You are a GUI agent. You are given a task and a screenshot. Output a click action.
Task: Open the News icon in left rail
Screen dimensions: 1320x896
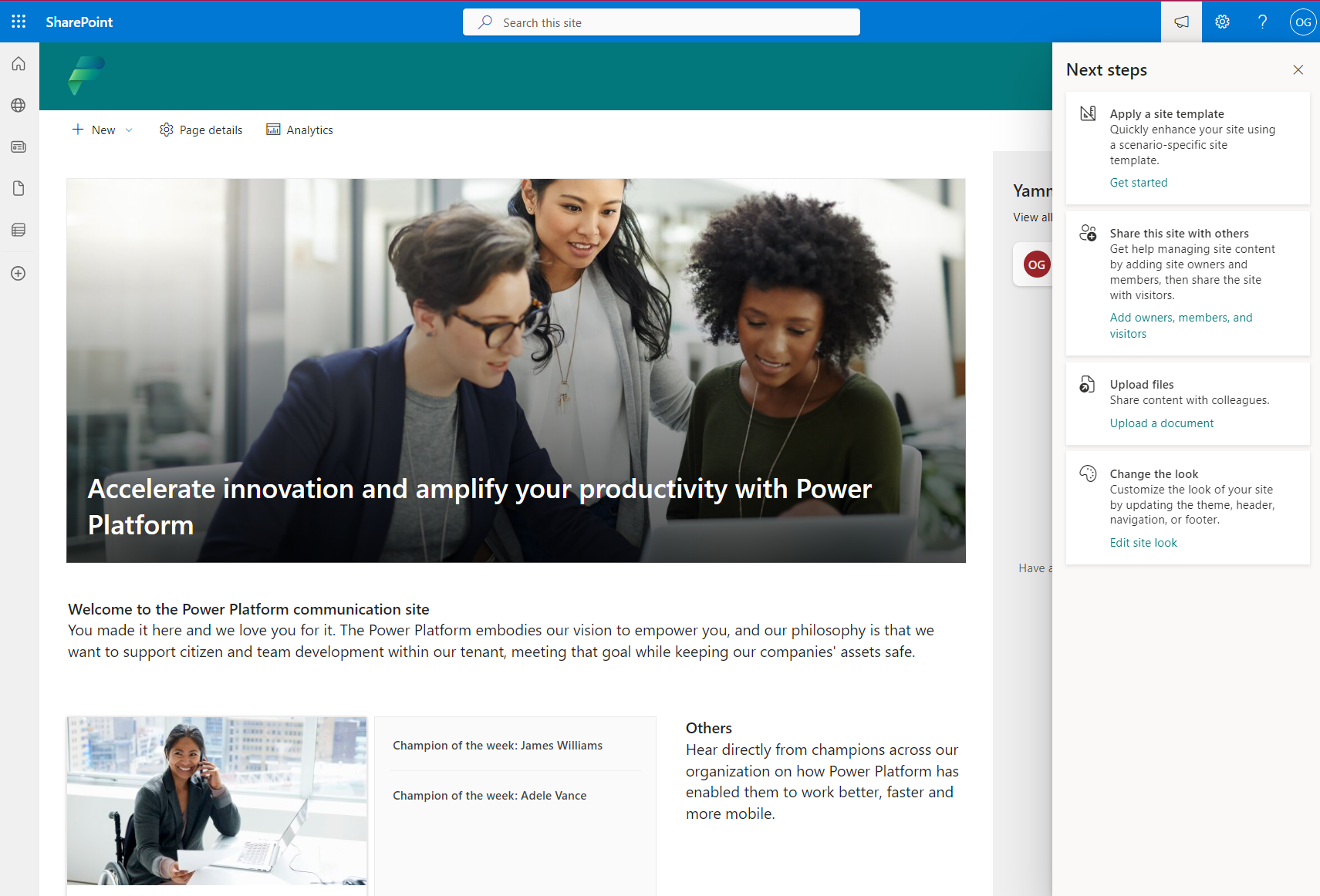pos(19,147)
